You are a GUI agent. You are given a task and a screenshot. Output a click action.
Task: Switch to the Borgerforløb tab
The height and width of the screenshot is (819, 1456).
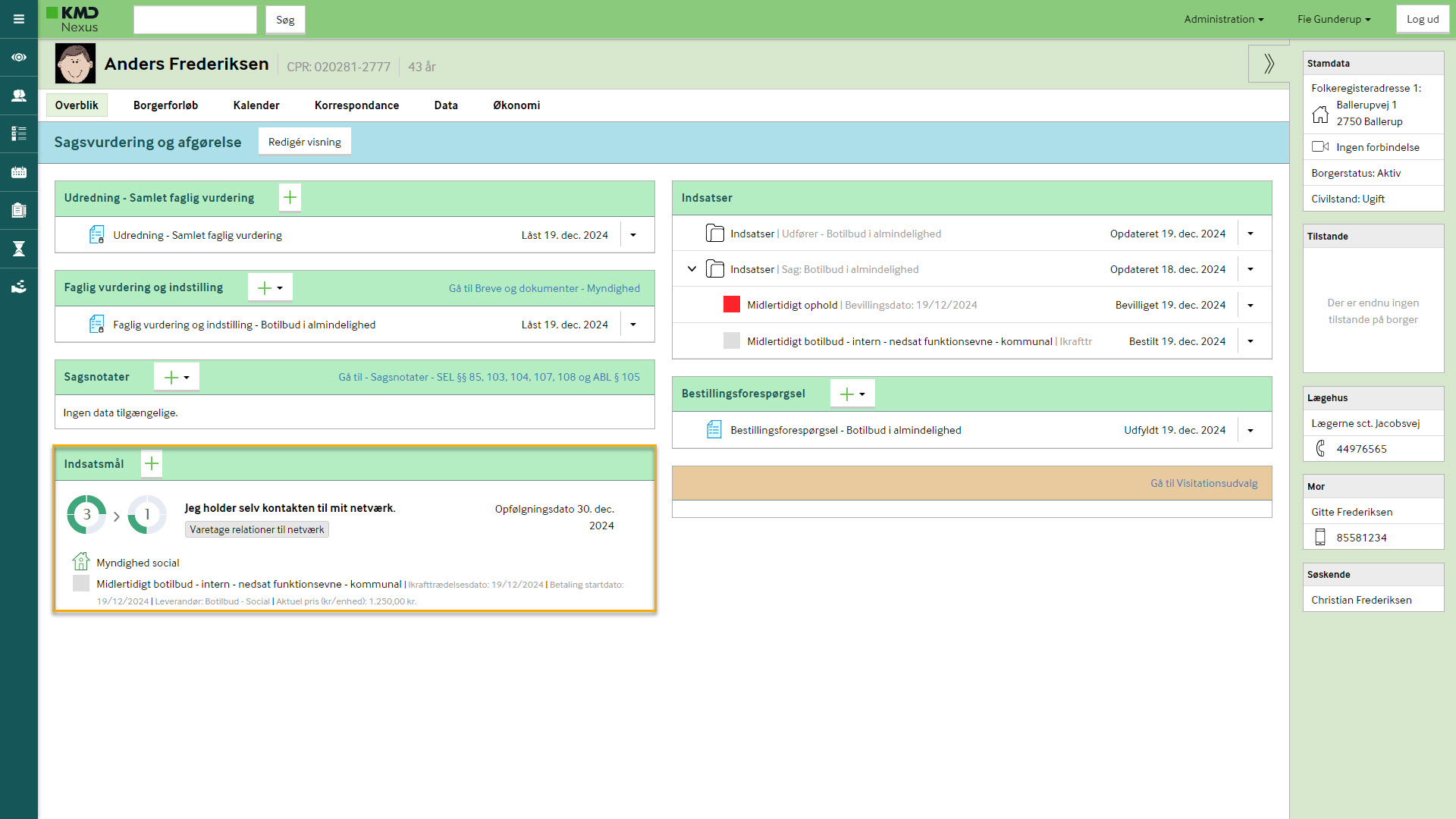coord(165,105)
